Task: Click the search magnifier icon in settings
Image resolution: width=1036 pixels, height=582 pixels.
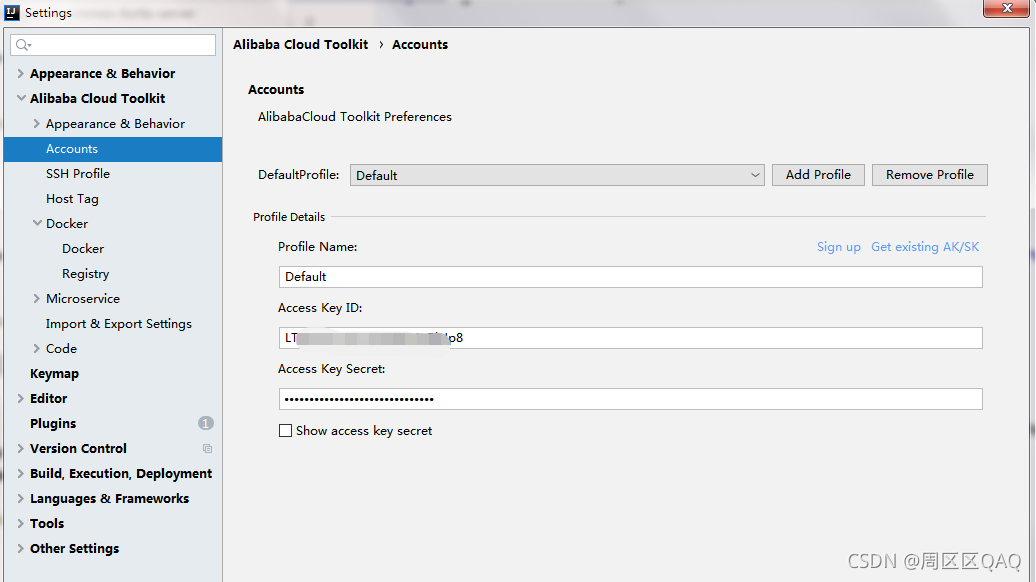Action: pyautogui.click(x=22, y=45)
